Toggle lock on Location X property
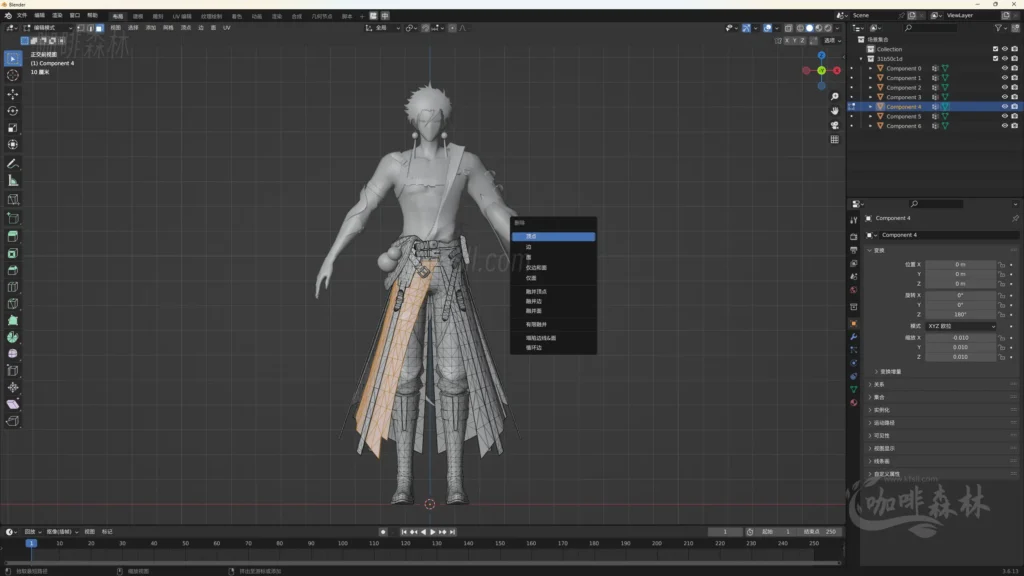The height and width of the screenshot is (576, 1024). coord(1003,264)
